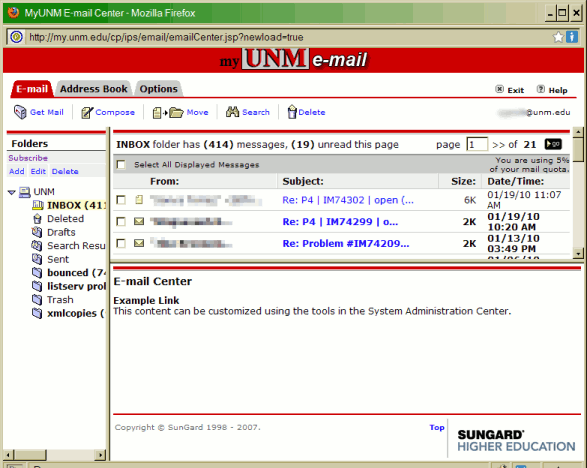Click the blue info icon in address bar
The width and height of the screenshot is (587, 468).
pos(572,37)
